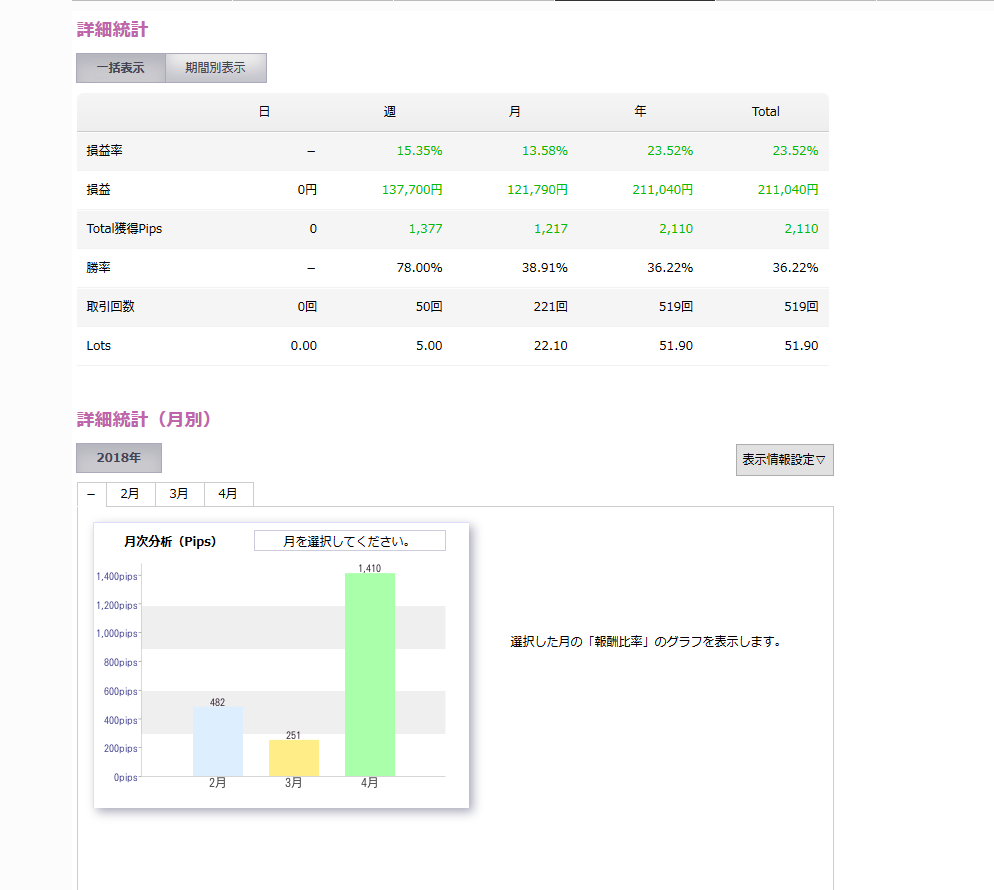994x890 pixels.
Task: Click the 月を選択してください field
Action: point(349,541)
